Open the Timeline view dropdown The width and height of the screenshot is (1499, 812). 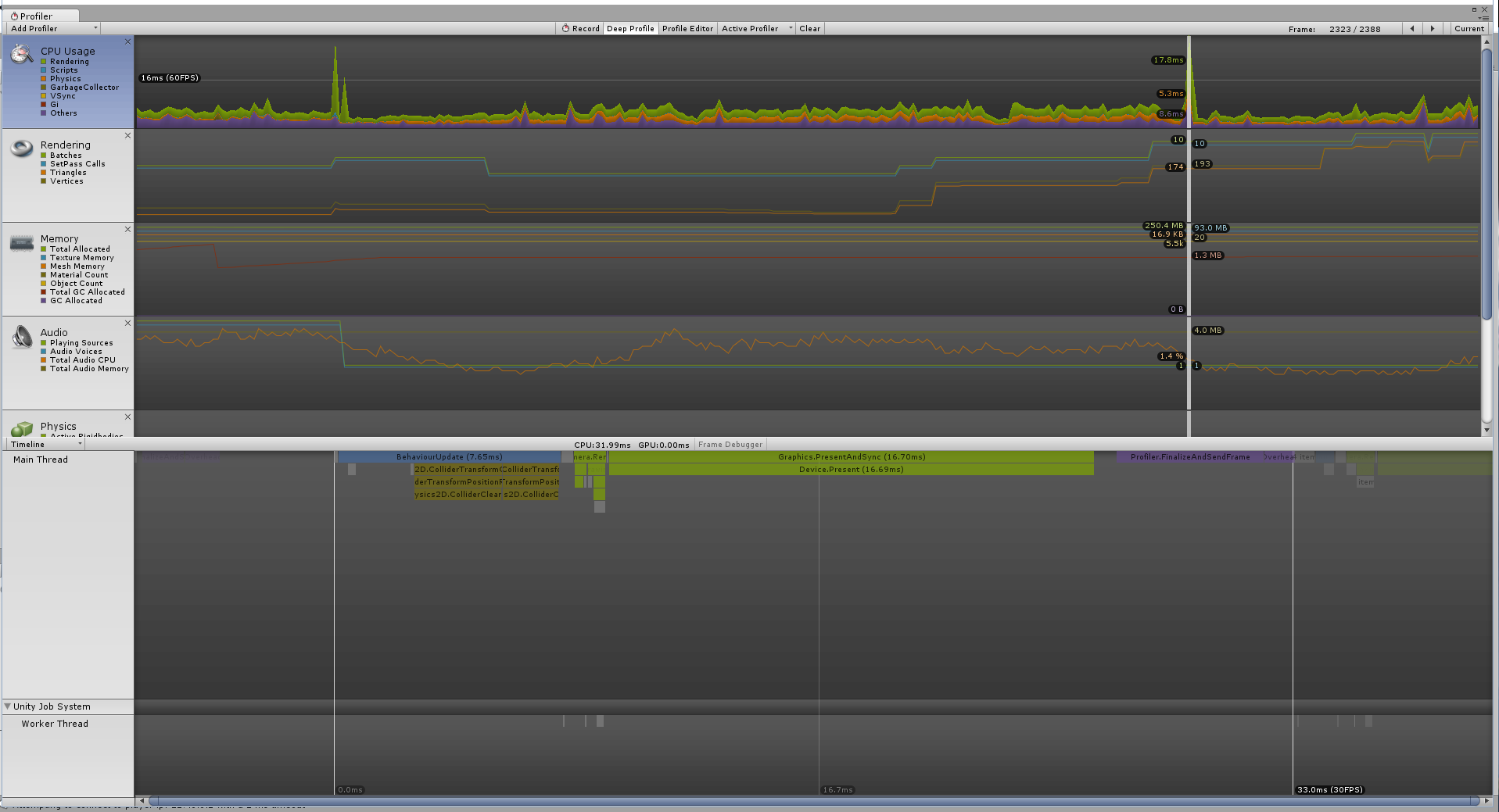(45, 444)
